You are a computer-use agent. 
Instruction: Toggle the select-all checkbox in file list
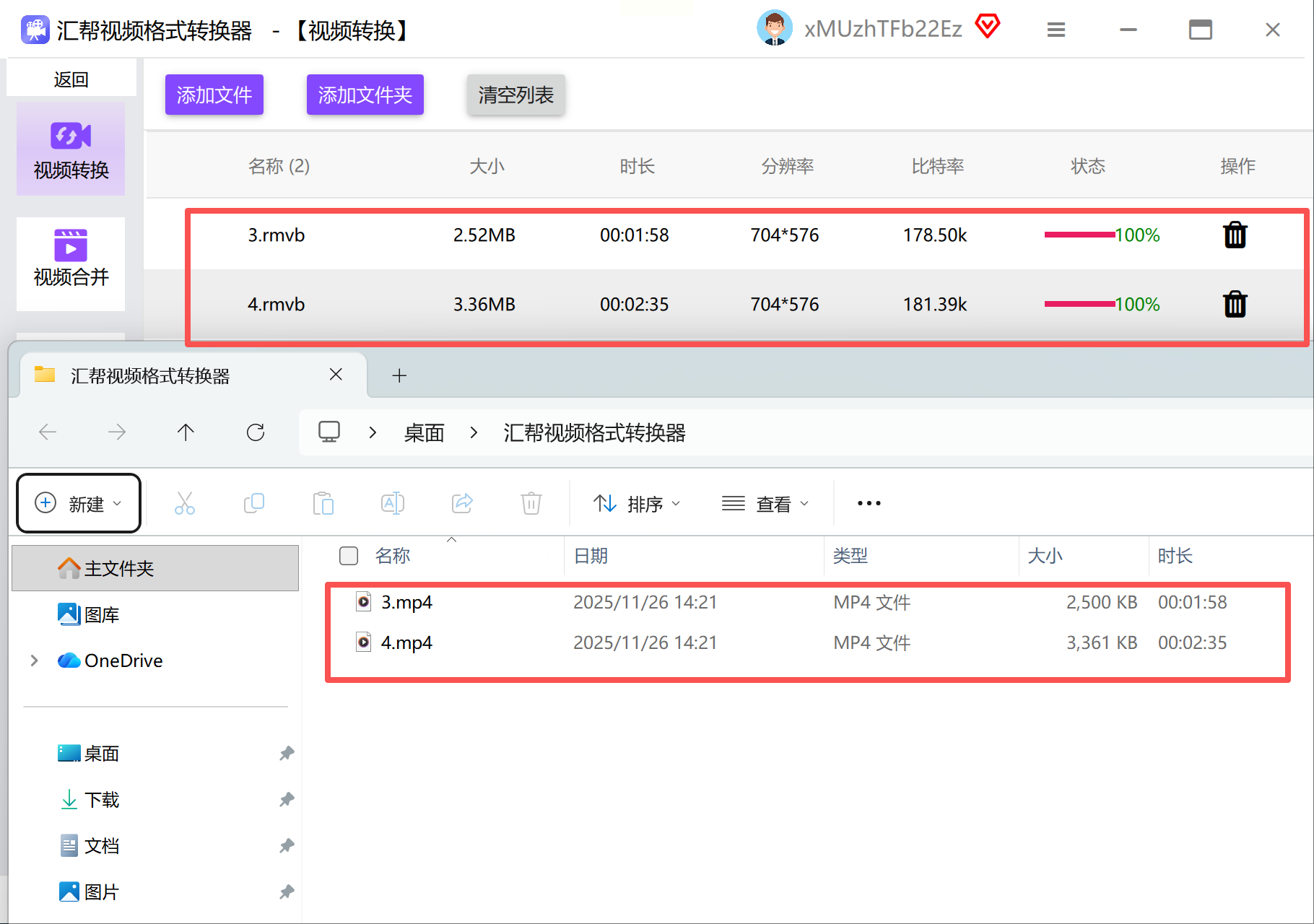click(x=349, y=556)
